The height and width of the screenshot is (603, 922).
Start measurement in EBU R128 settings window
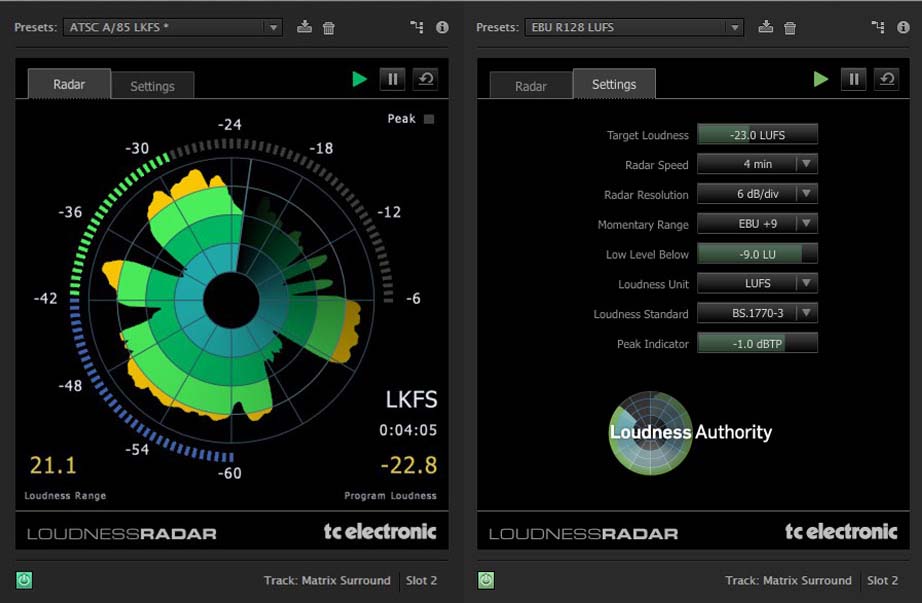tap(820, 79)
